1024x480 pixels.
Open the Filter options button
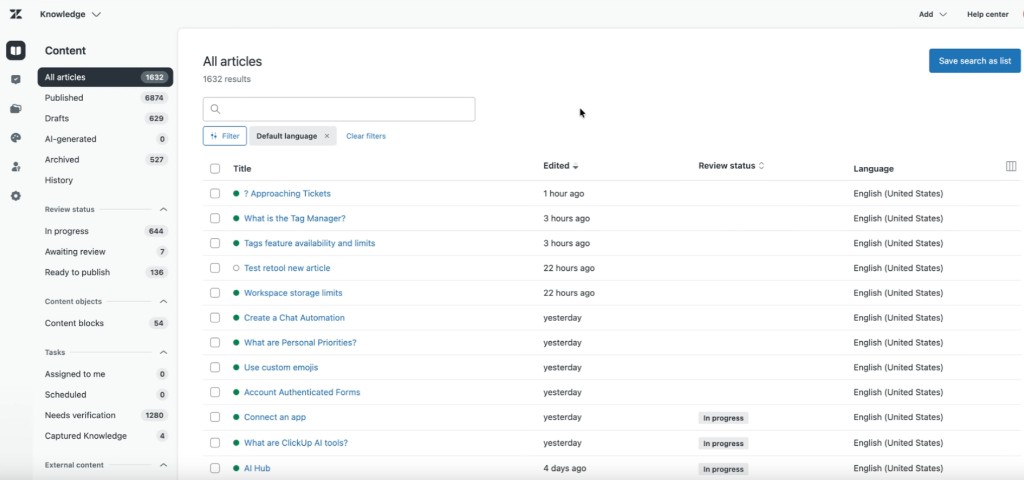point(225,136)
